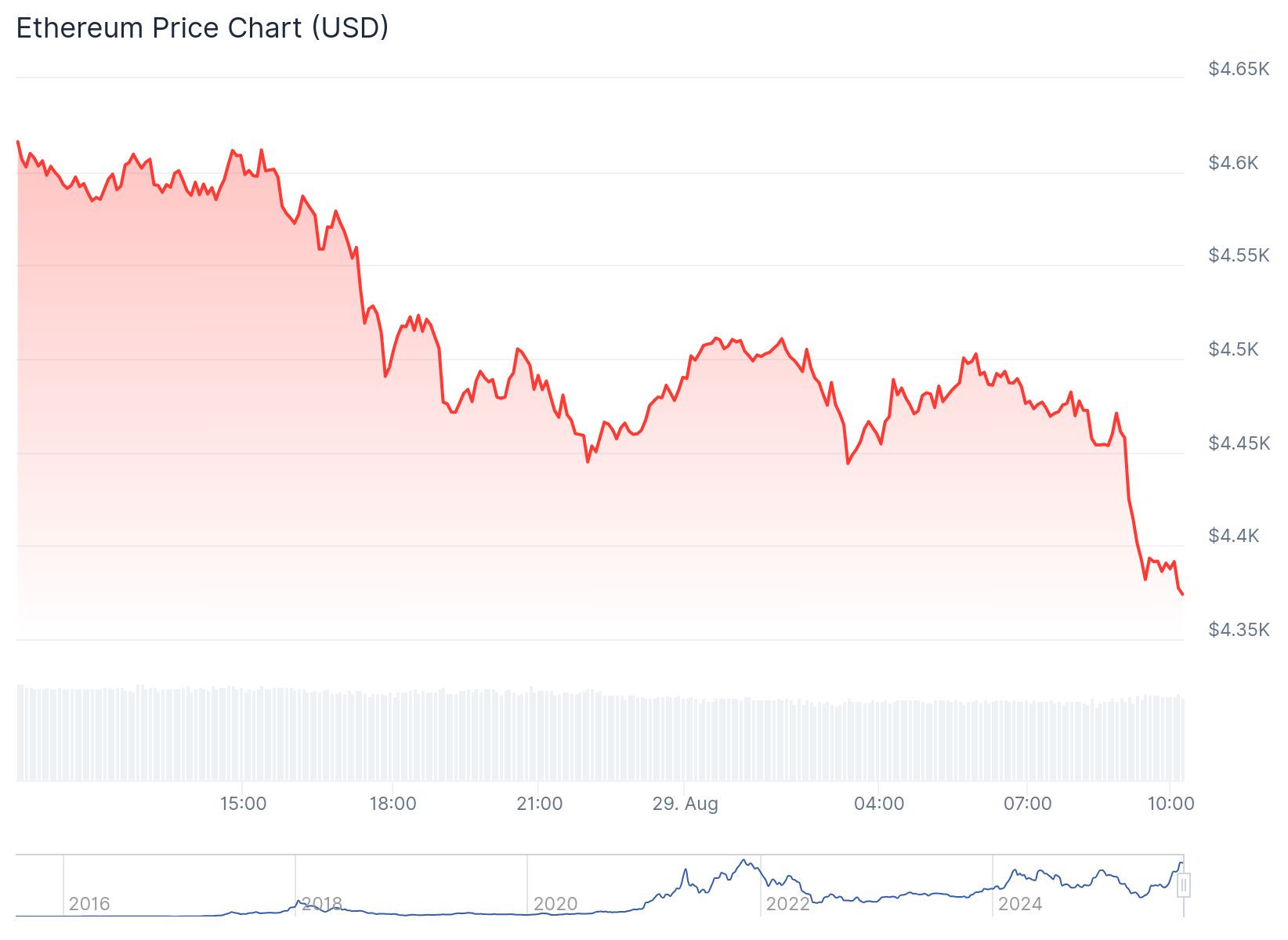The height and width of the screenshot is (940, 1288).
Task: Click the 2022 marker in navigator
Action: click(787, 904)
